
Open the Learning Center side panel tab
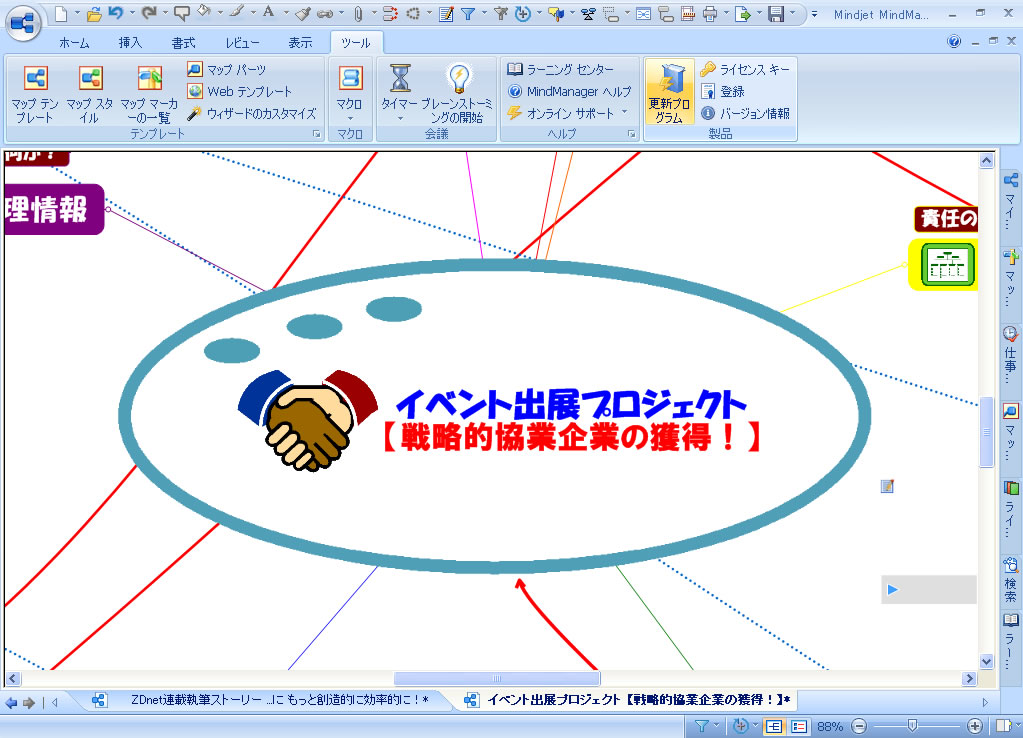coord(1011,642)
